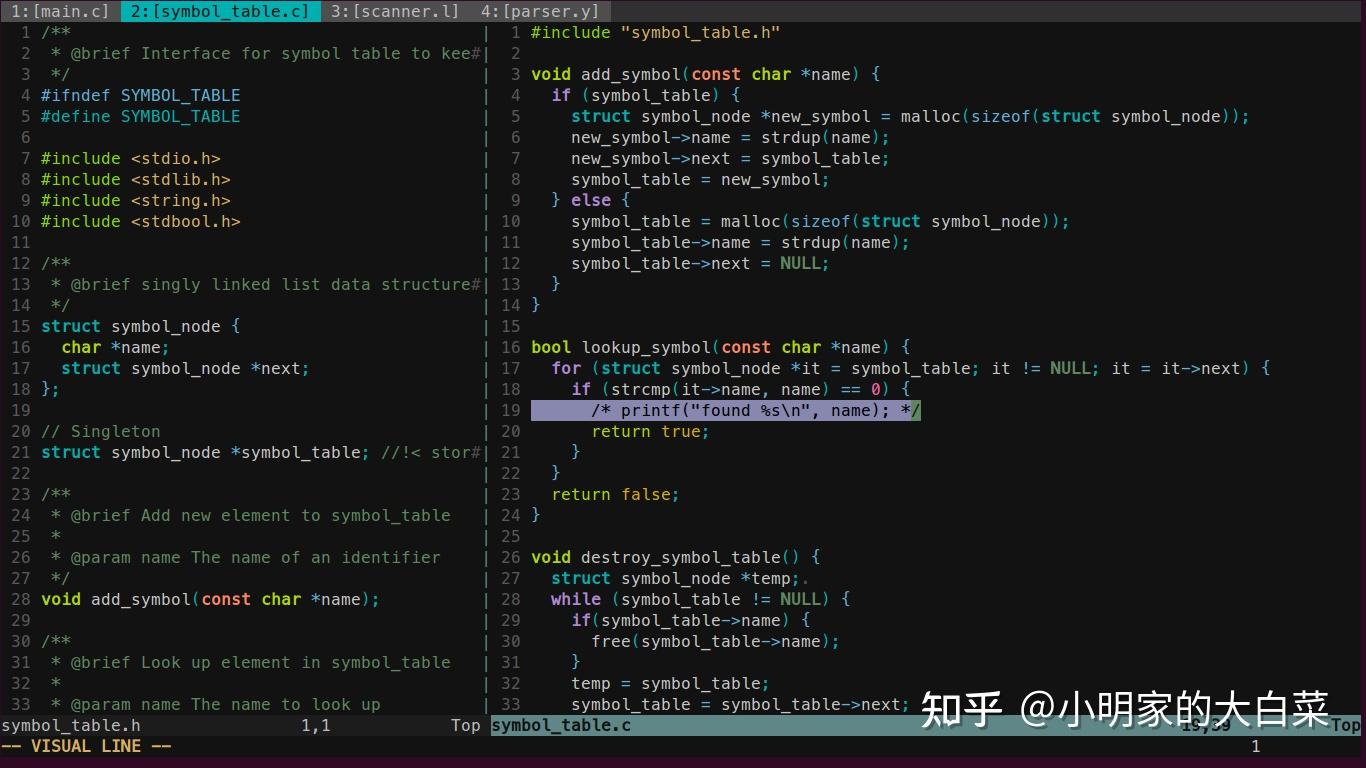The height and width of the screenshot is (768, 1366).
Task: Click the 'temp = symbol_table;' line
Action: pos(671,683)
